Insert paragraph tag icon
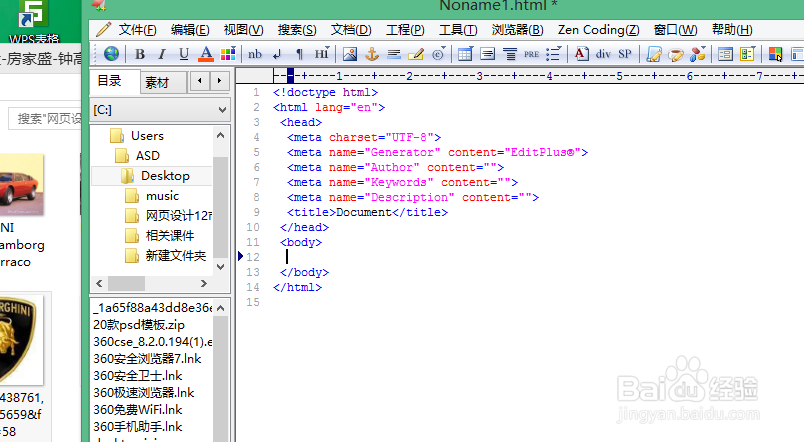804x442 pixels. coord(299,54)
